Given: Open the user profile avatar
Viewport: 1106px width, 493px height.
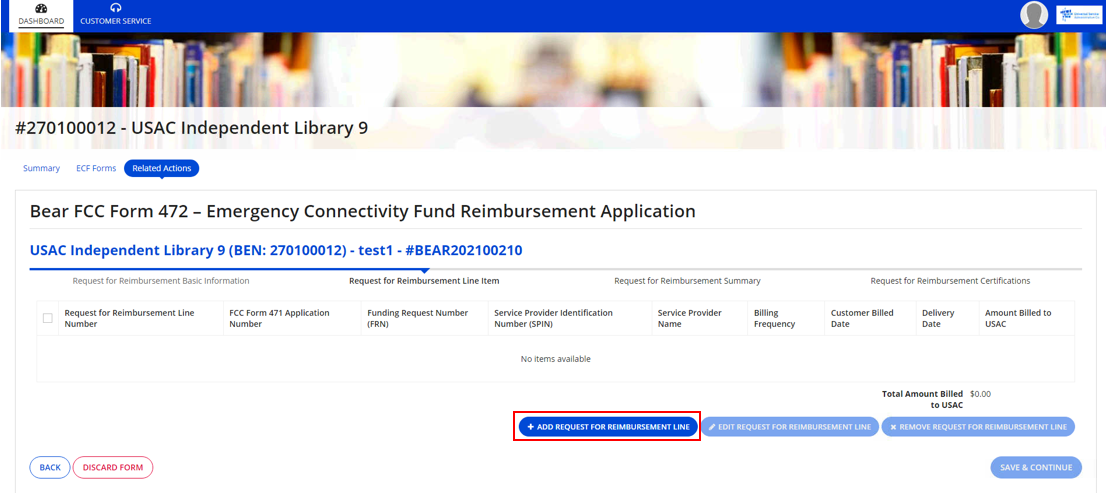Looking at the screenshot, I should [x=1034, y=16].
